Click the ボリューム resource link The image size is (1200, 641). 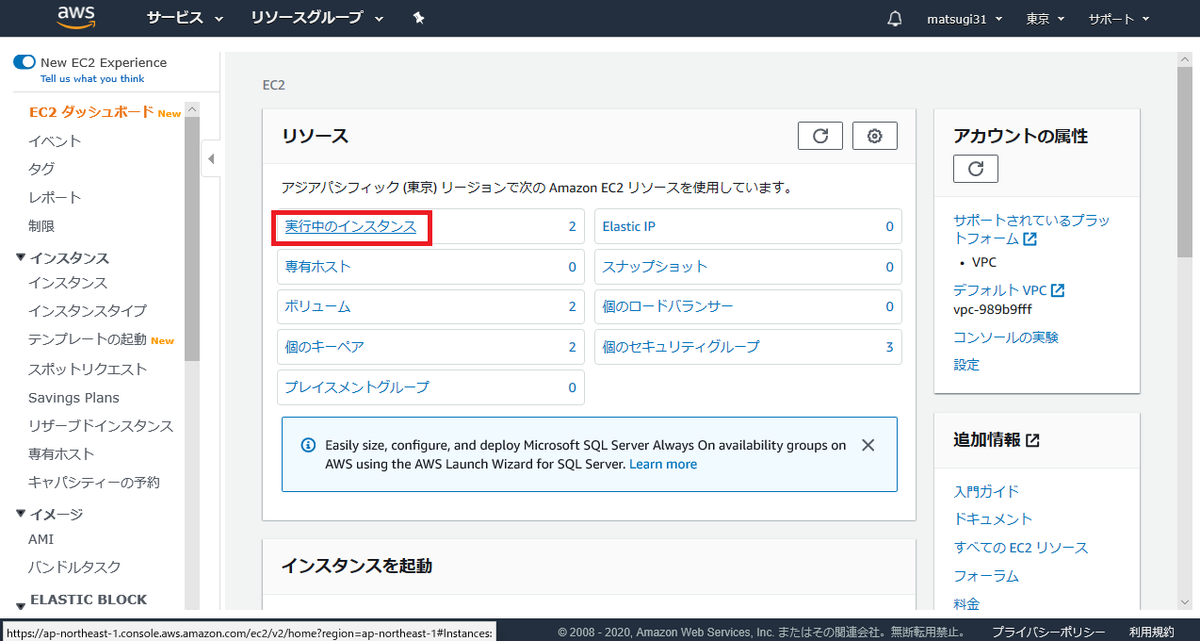click(x=318, y=306)
